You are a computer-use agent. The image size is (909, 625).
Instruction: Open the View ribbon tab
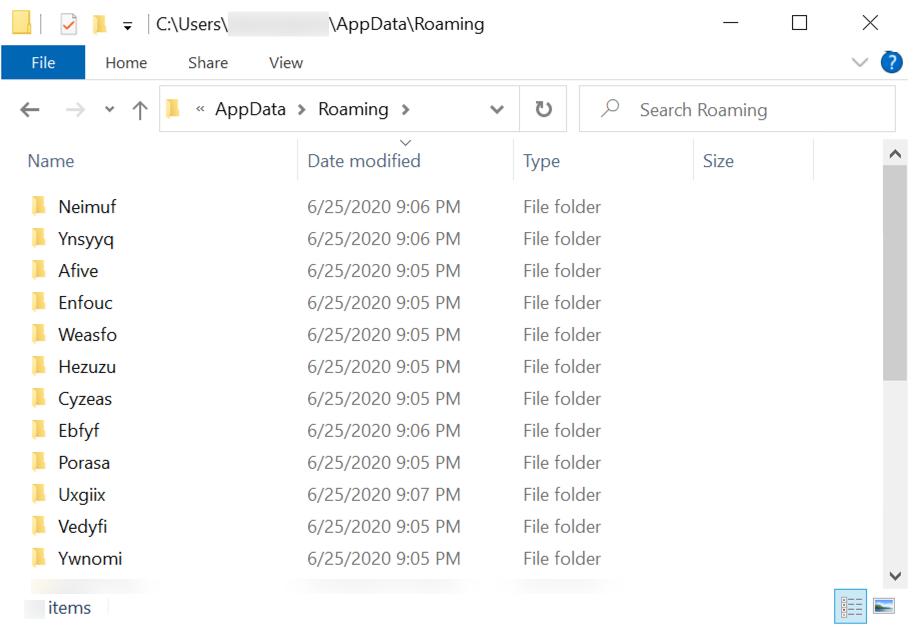[x=286, y=63]
